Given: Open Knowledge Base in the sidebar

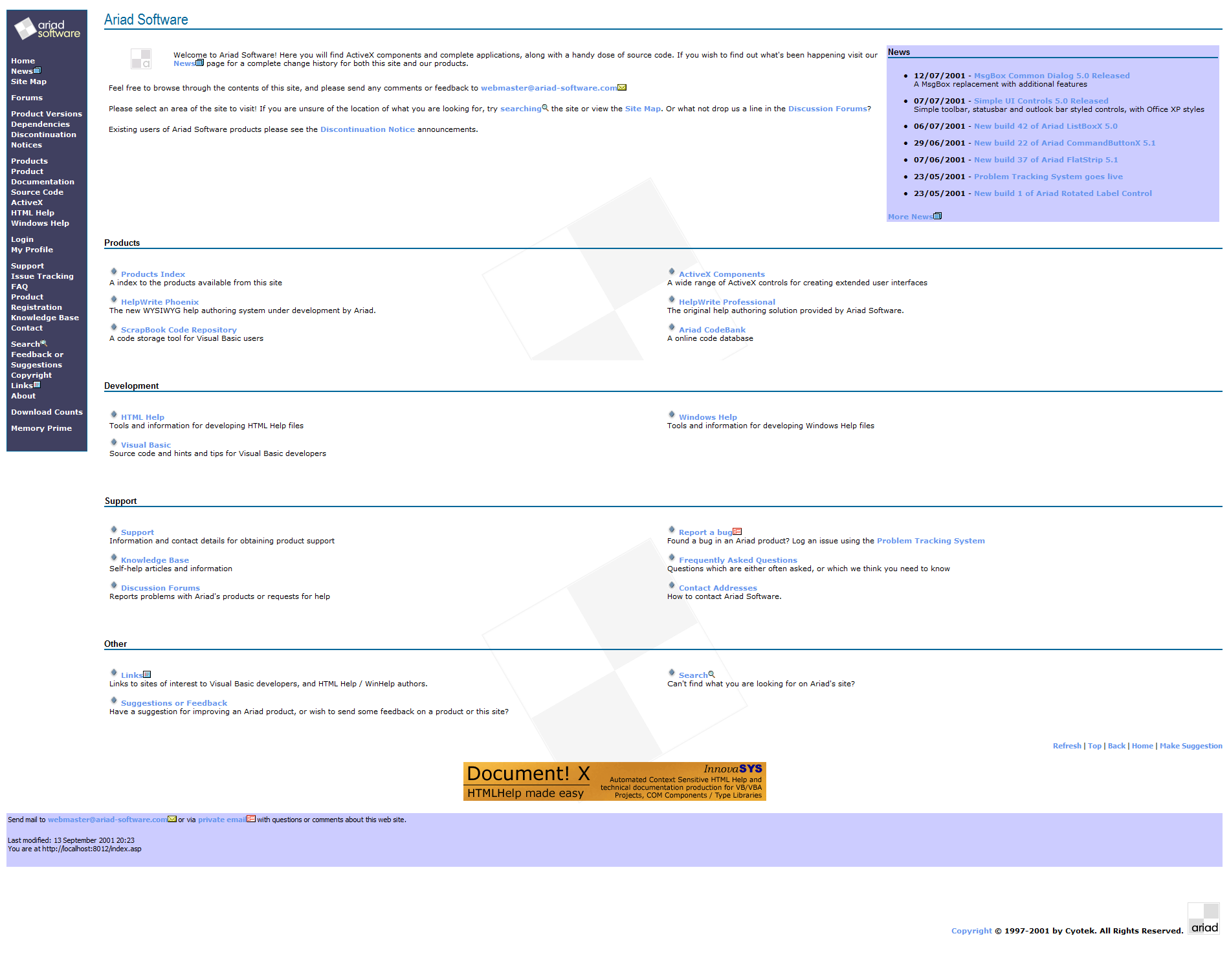Looking at the screenshot, I should point(45,318).
